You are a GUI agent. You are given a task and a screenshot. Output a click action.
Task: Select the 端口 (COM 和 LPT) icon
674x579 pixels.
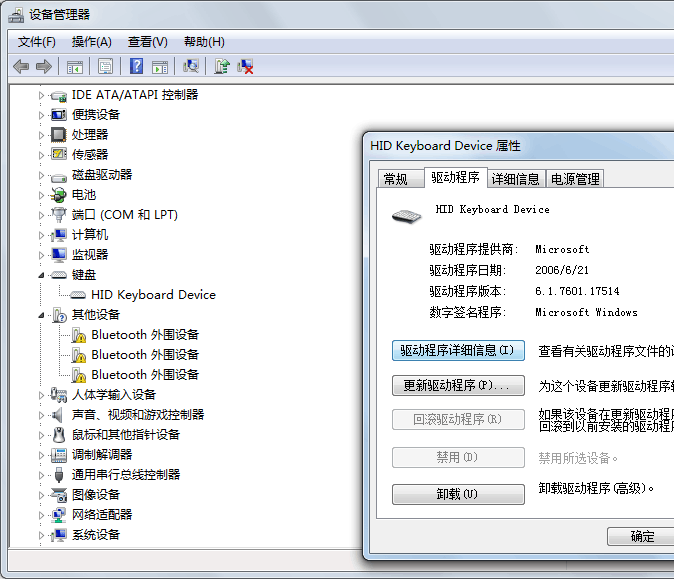pos(59,214)
